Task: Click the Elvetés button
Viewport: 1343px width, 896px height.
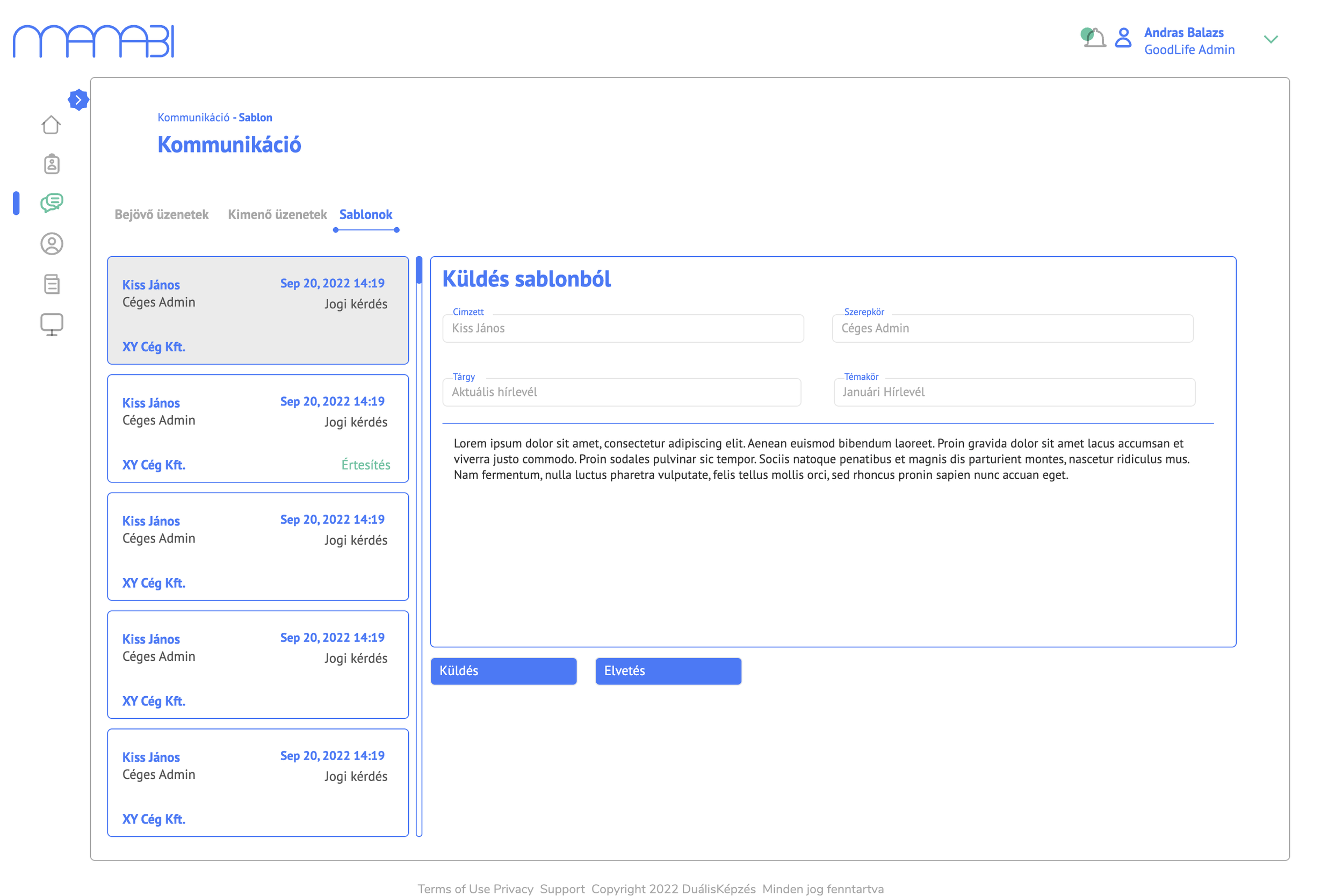Action: (x=668, y=671)
